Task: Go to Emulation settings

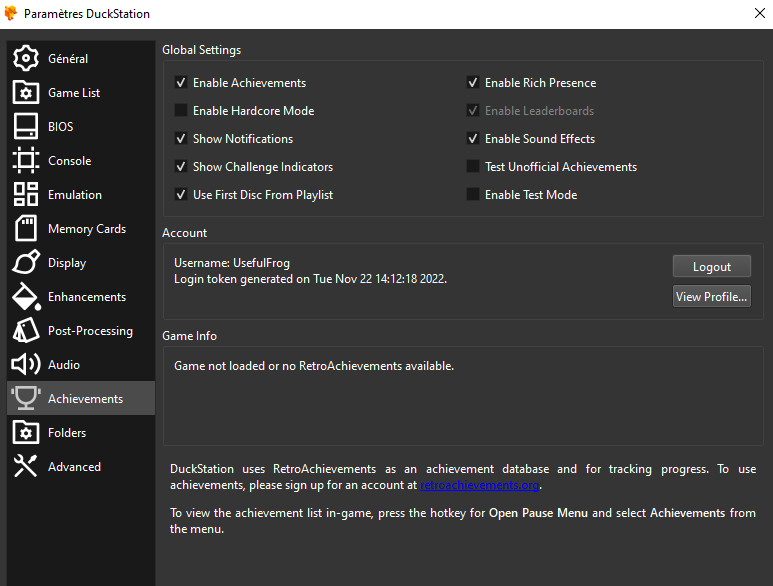Action: (x=81, y=194)
